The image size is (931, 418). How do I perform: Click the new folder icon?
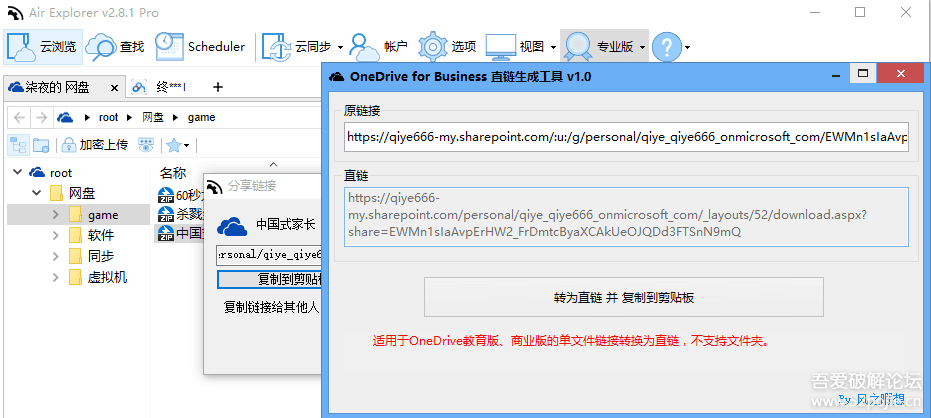tap(41, 145)
